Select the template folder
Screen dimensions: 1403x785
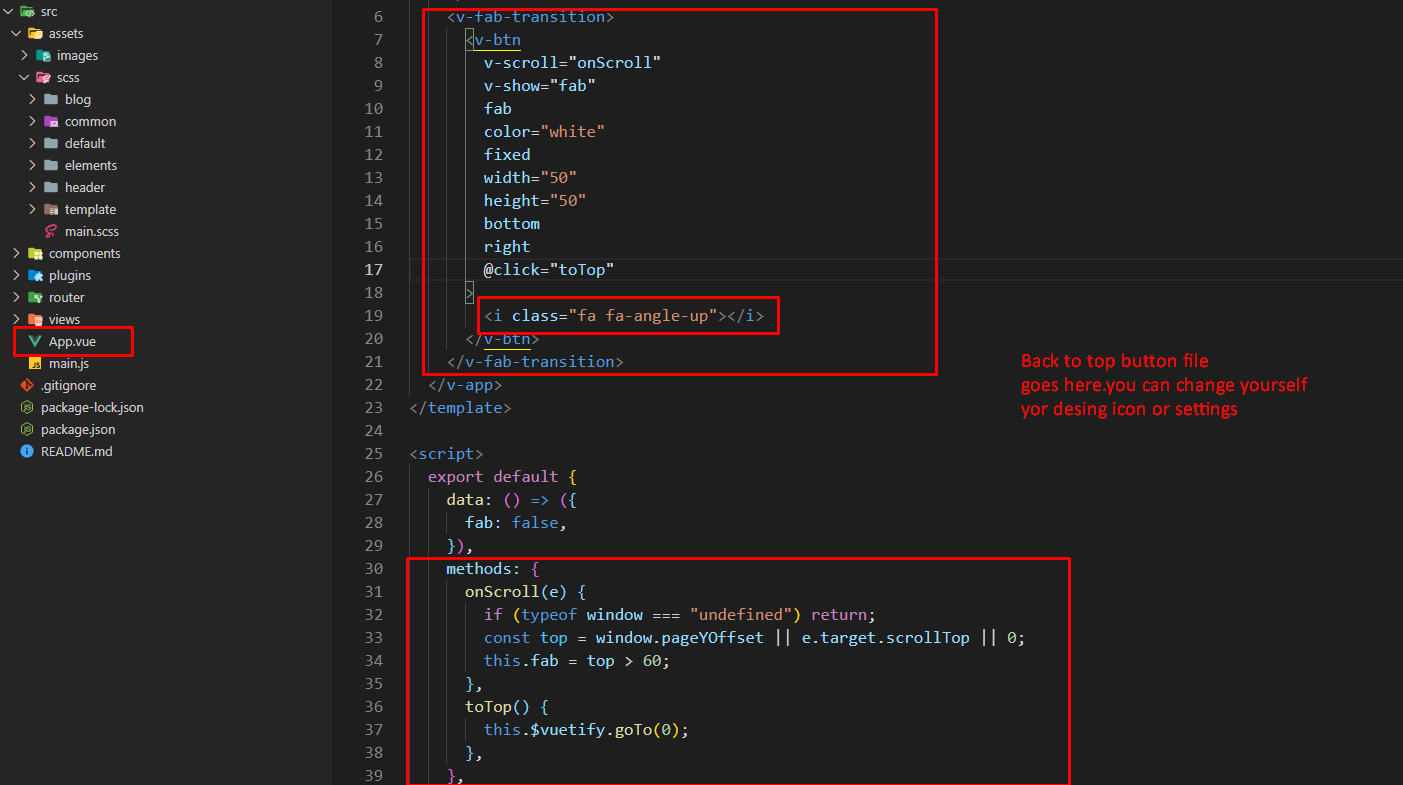click(x=90, y=210)
